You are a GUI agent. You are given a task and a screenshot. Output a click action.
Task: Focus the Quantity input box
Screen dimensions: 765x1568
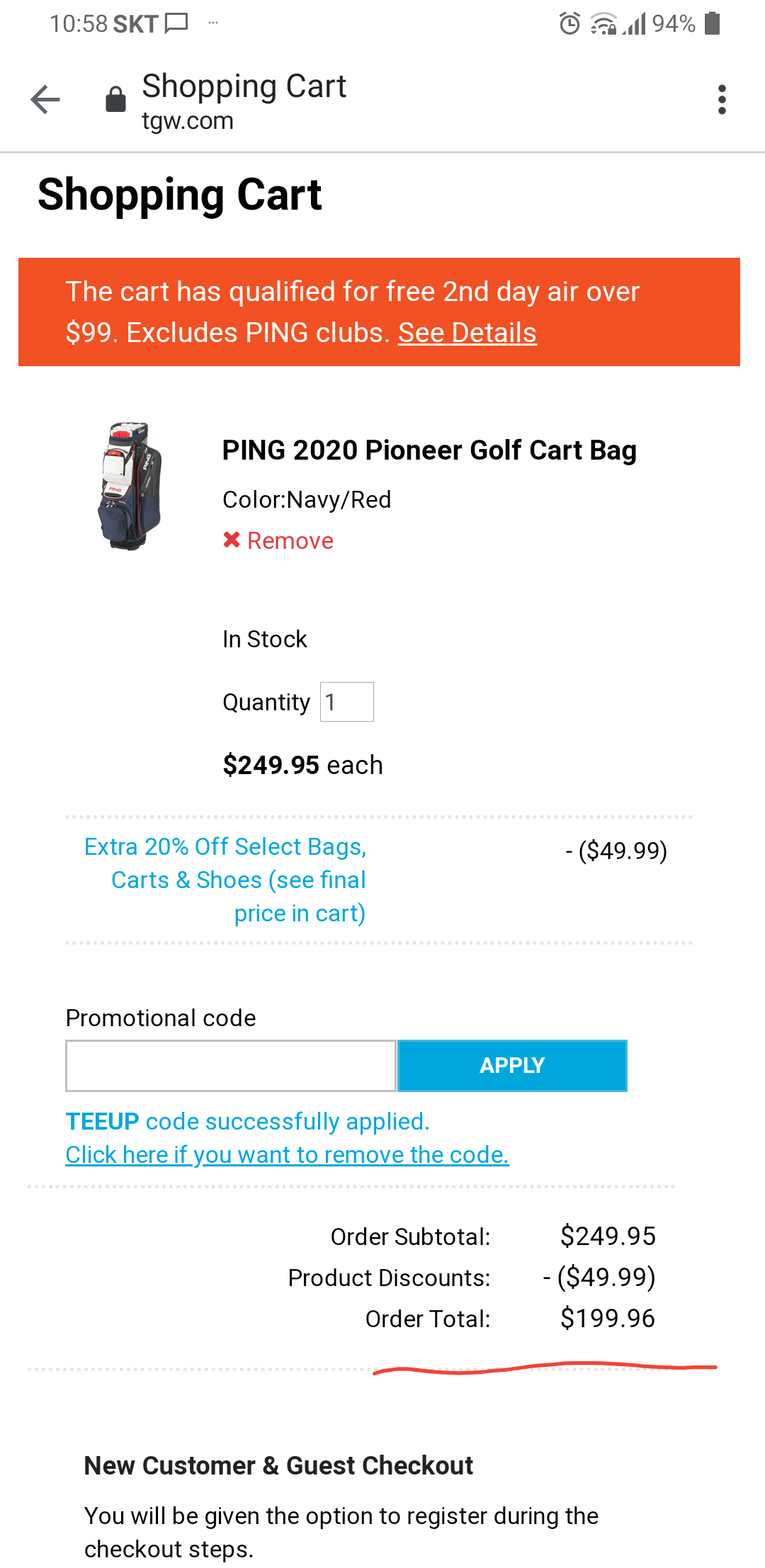tap(346, 702)
